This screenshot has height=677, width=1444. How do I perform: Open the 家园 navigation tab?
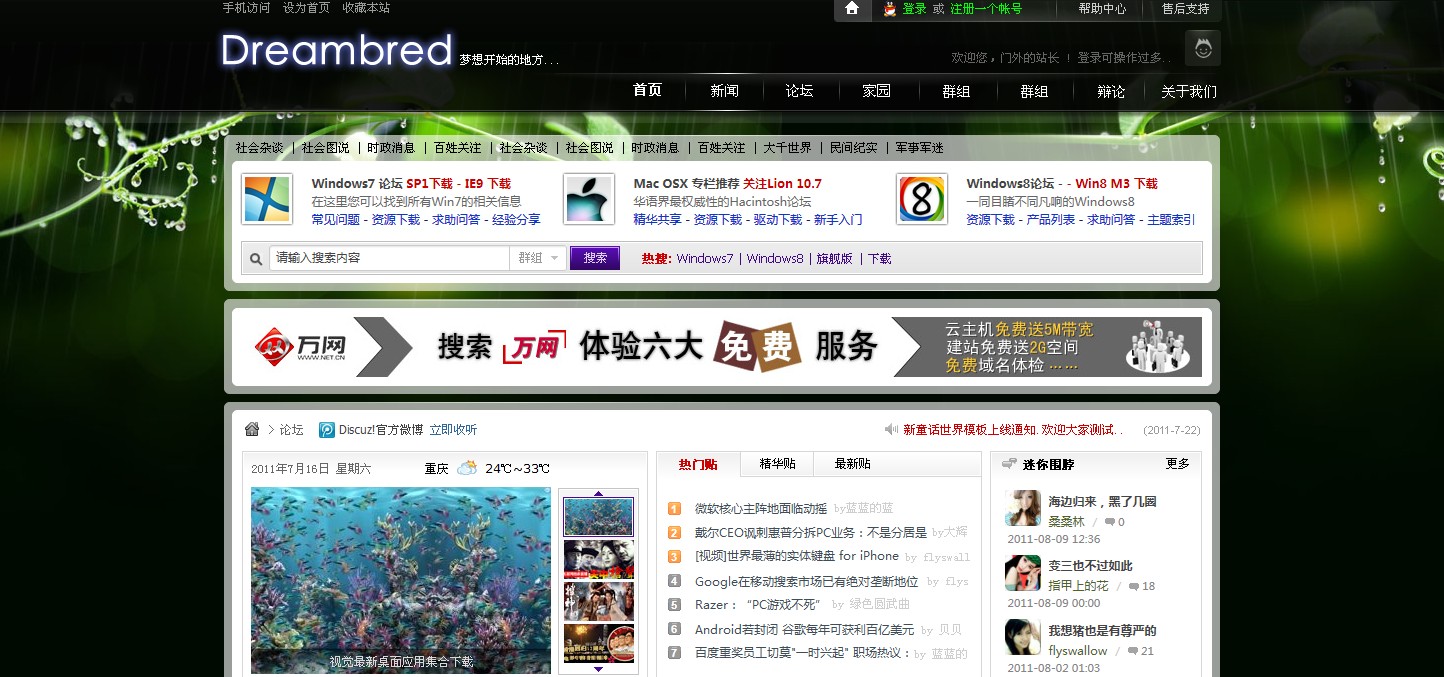876,91
